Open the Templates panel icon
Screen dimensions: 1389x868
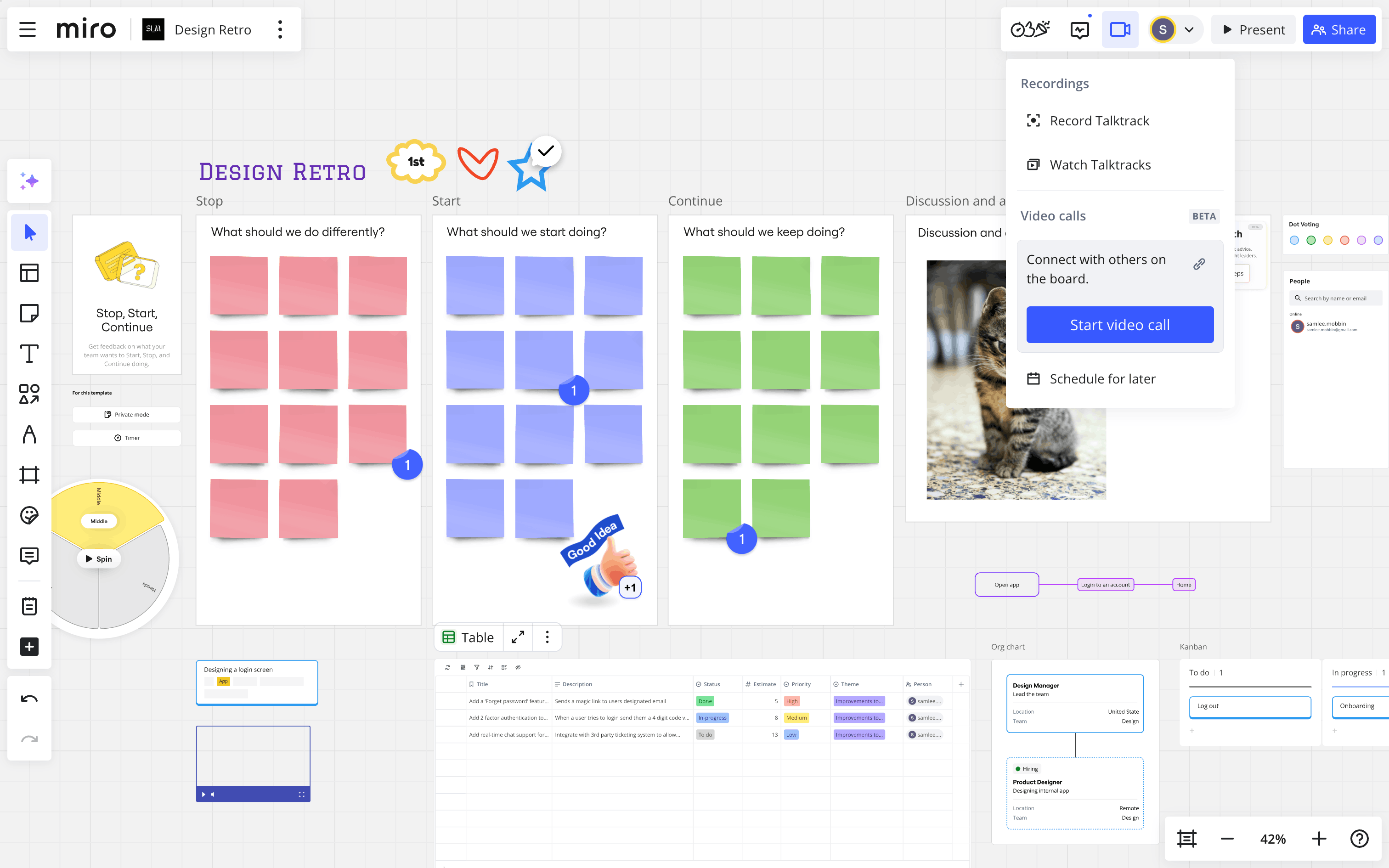(x=28, y=273)
